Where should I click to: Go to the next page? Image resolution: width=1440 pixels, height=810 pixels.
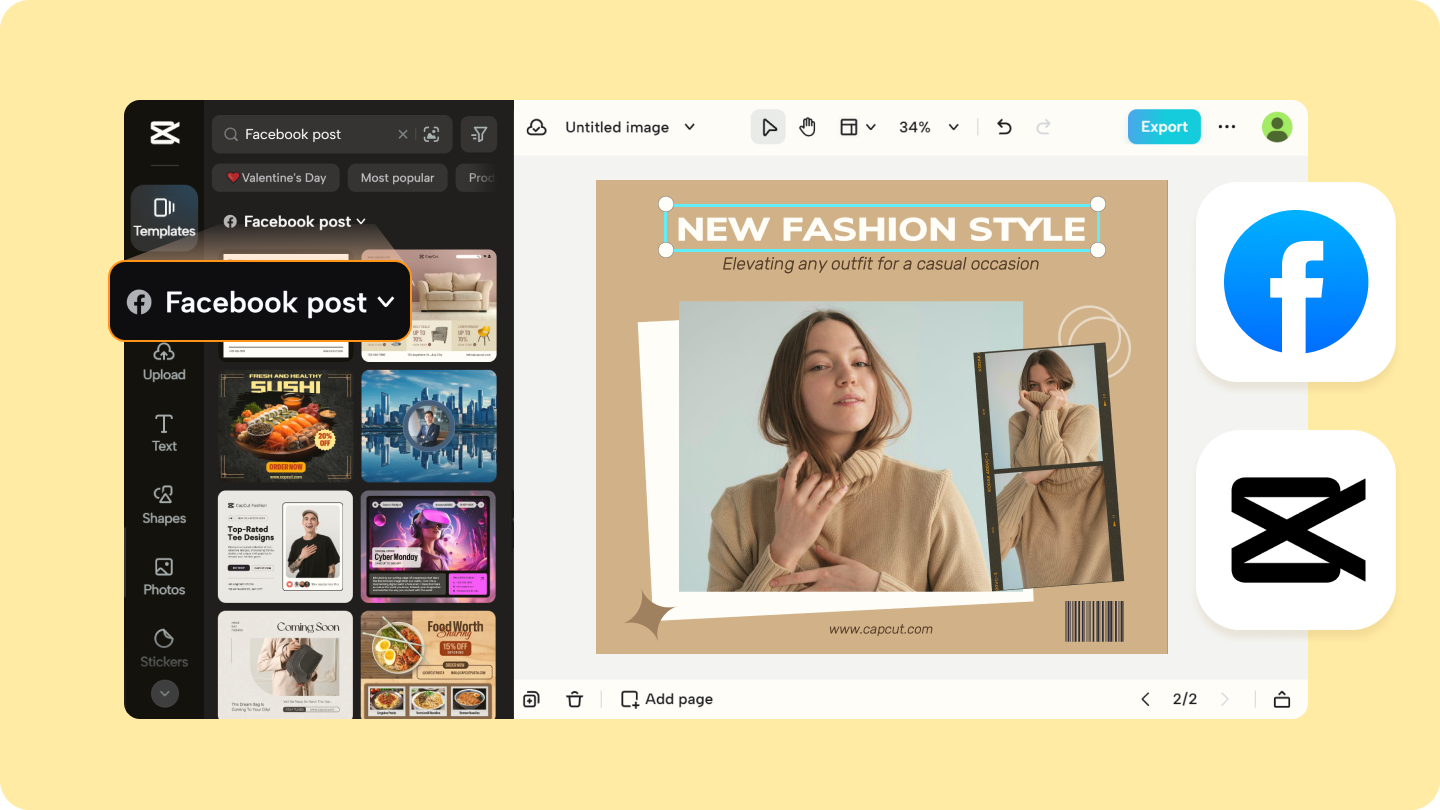pyautogui.click(x=1225, y=699)
